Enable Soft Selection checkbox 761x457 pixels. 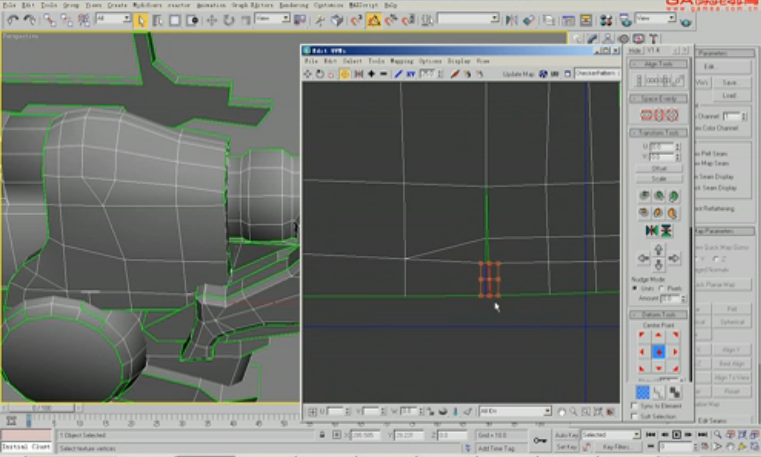point(634,416)
